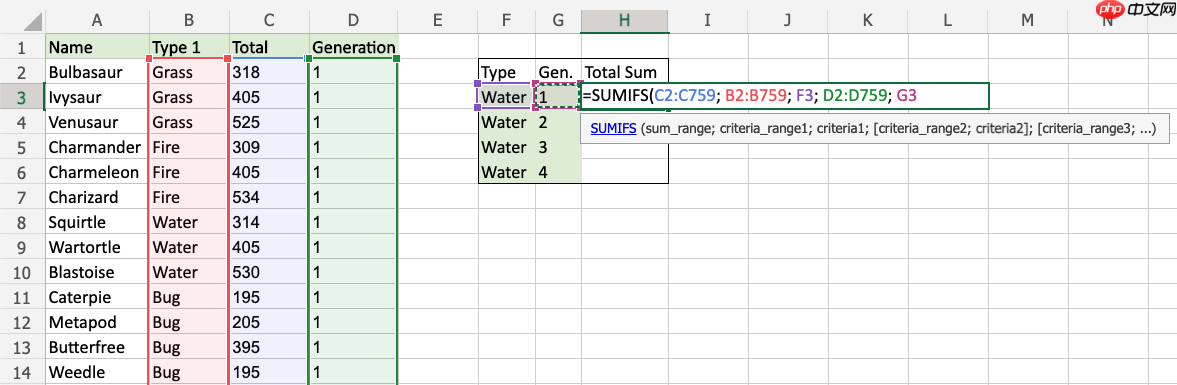
Task: Click the Total Sum header cell
Action: pyautogui.click(x=625, y=72)
